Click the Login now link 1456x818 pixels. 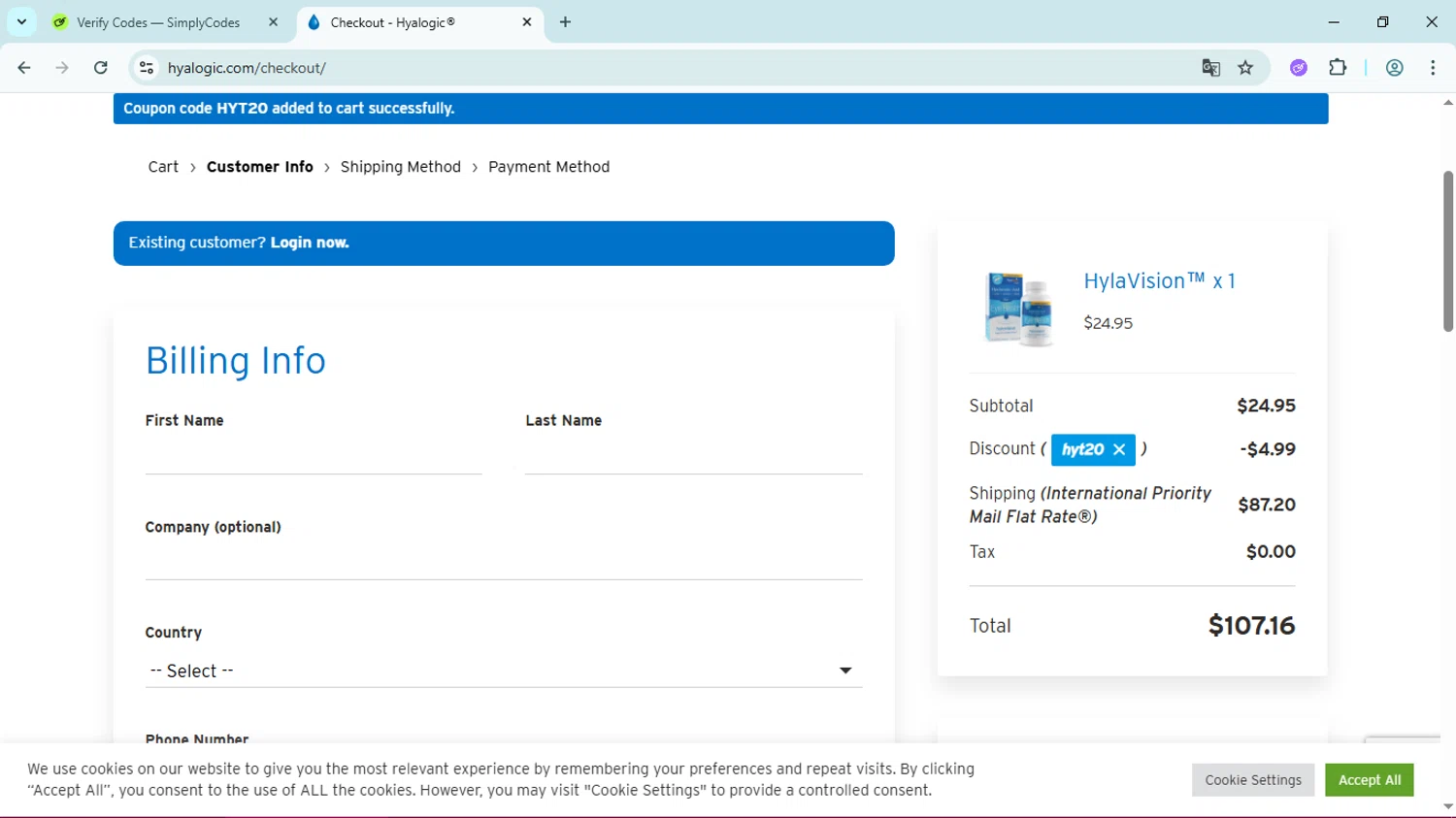(310, 243)
